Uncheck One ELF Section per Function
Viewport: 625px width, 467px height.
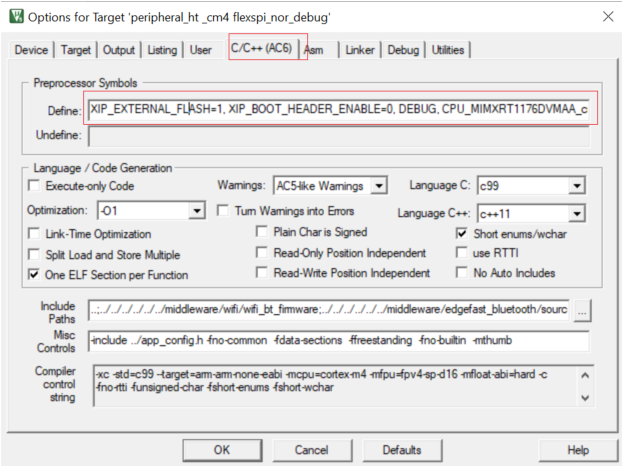coord(36,274)
